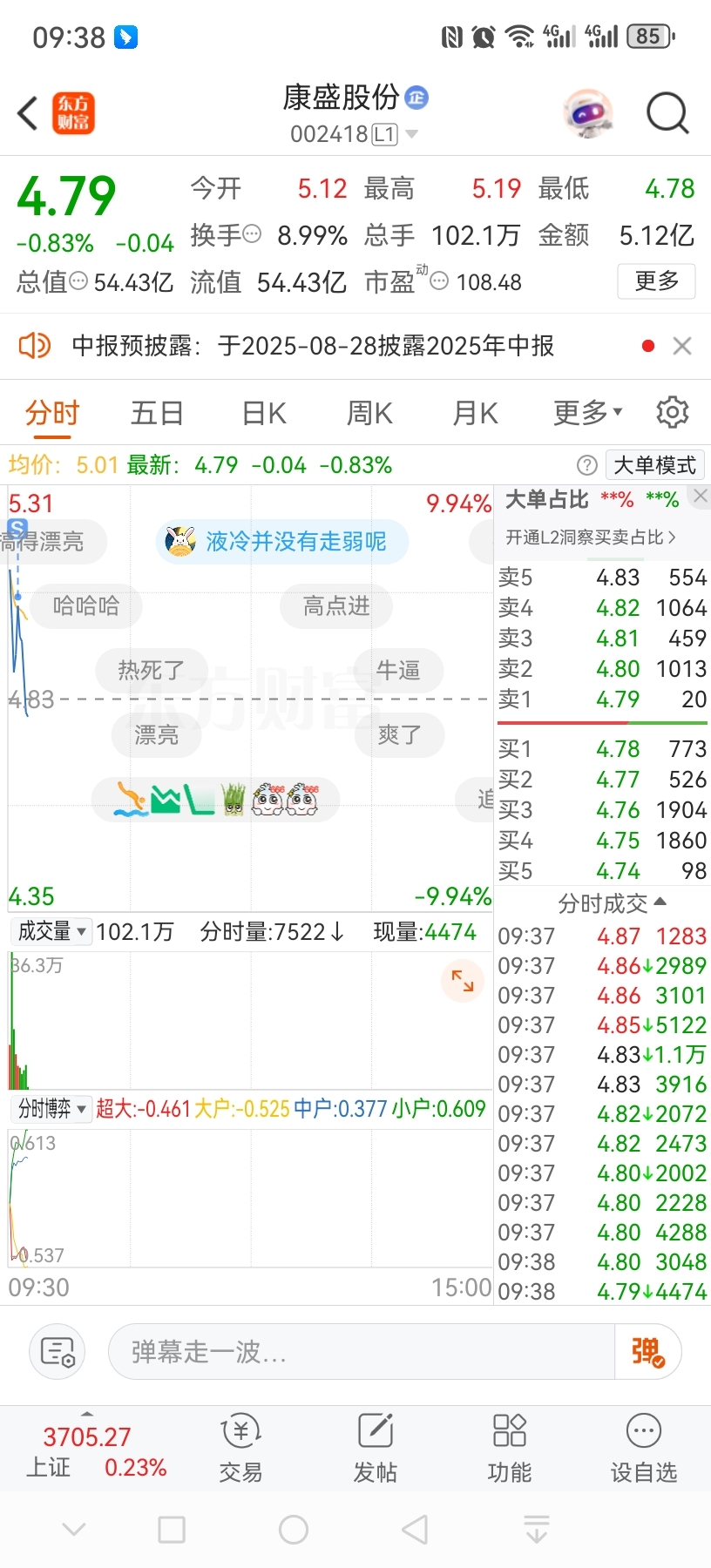Switch to the 月K tab
This screenshot has width=711, height=1568.
coord(475,413)
